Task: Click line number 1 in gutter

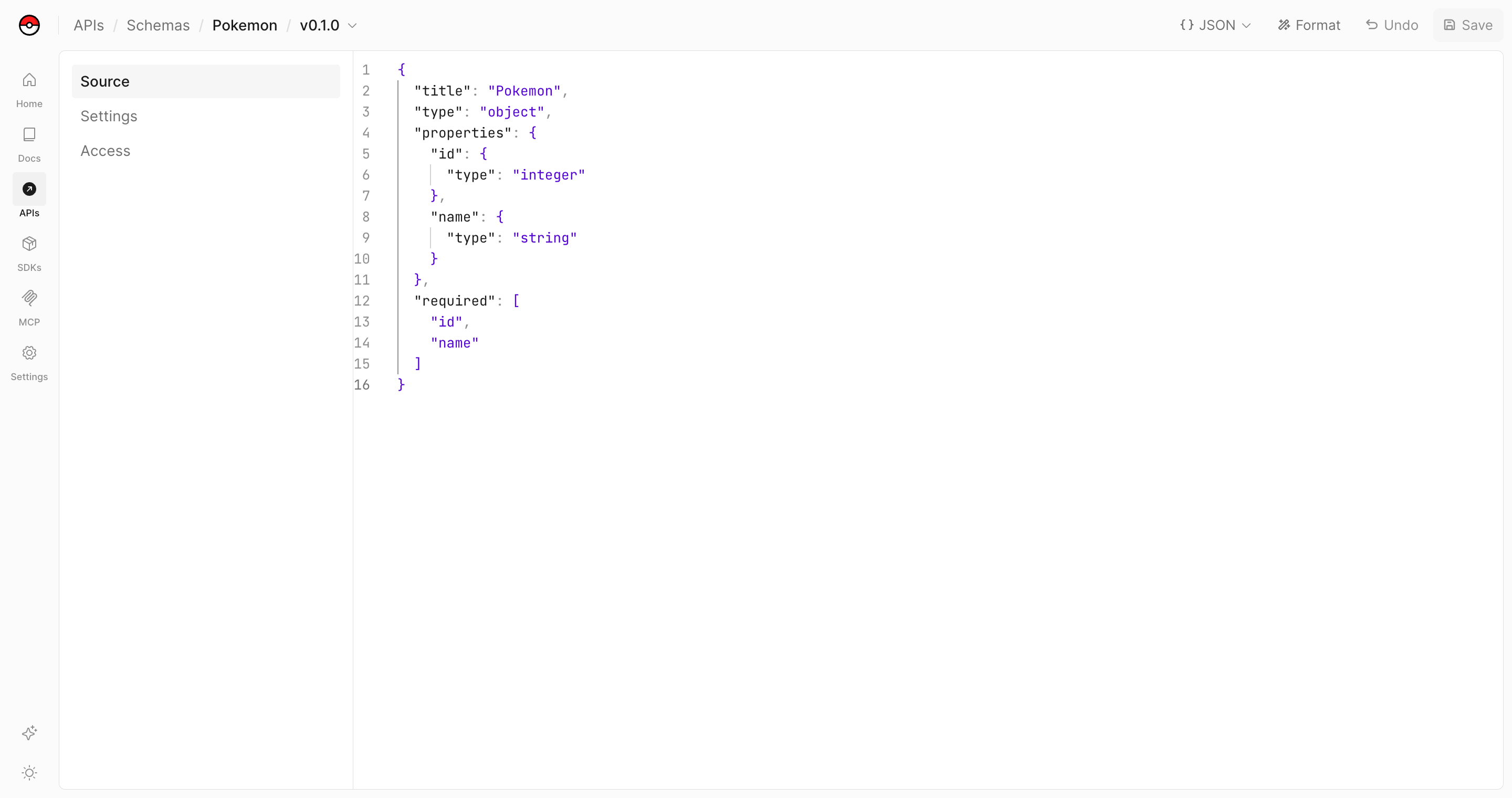Action: click(x=366, y=70)
